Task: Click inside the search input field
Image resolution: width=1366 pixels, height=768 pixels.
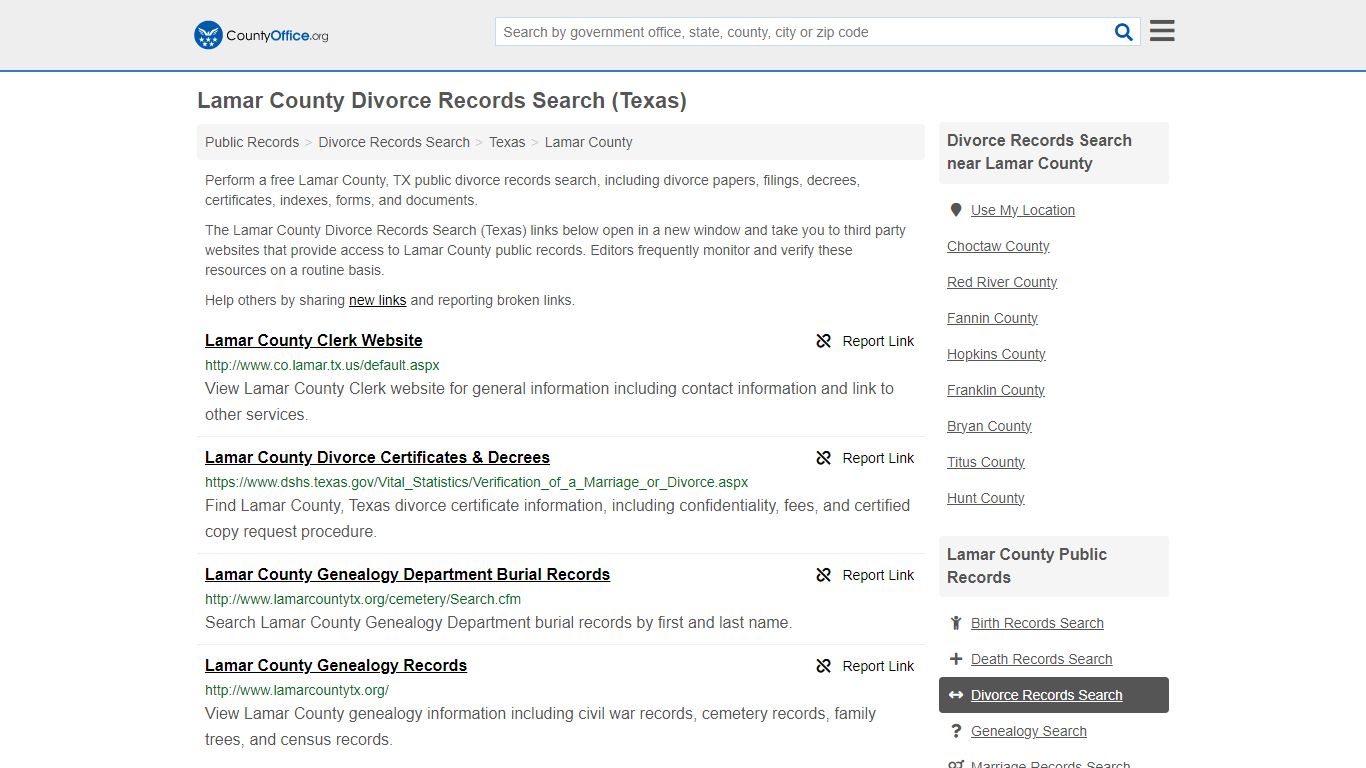Action: click(800, 31)
